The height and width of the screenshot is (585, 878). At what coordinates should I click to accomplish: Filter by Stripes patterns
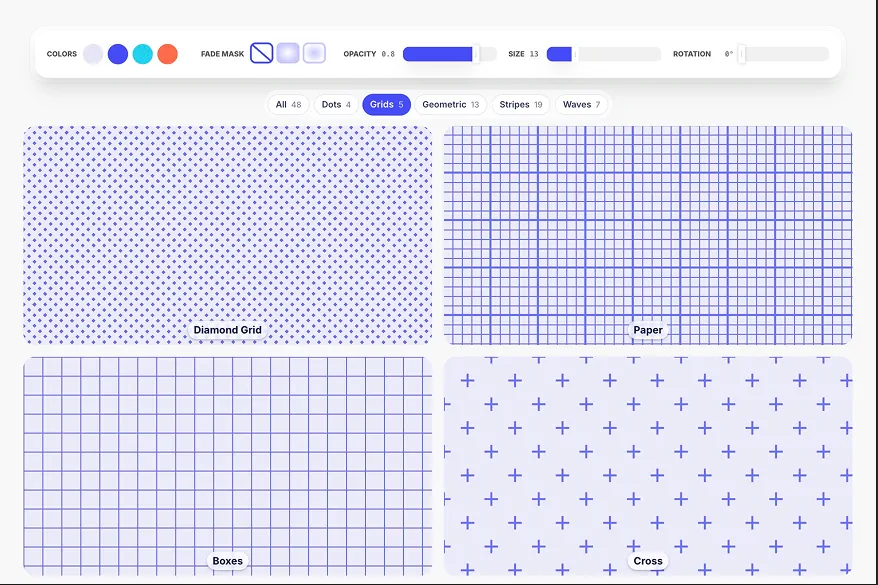tap(521, 105)
